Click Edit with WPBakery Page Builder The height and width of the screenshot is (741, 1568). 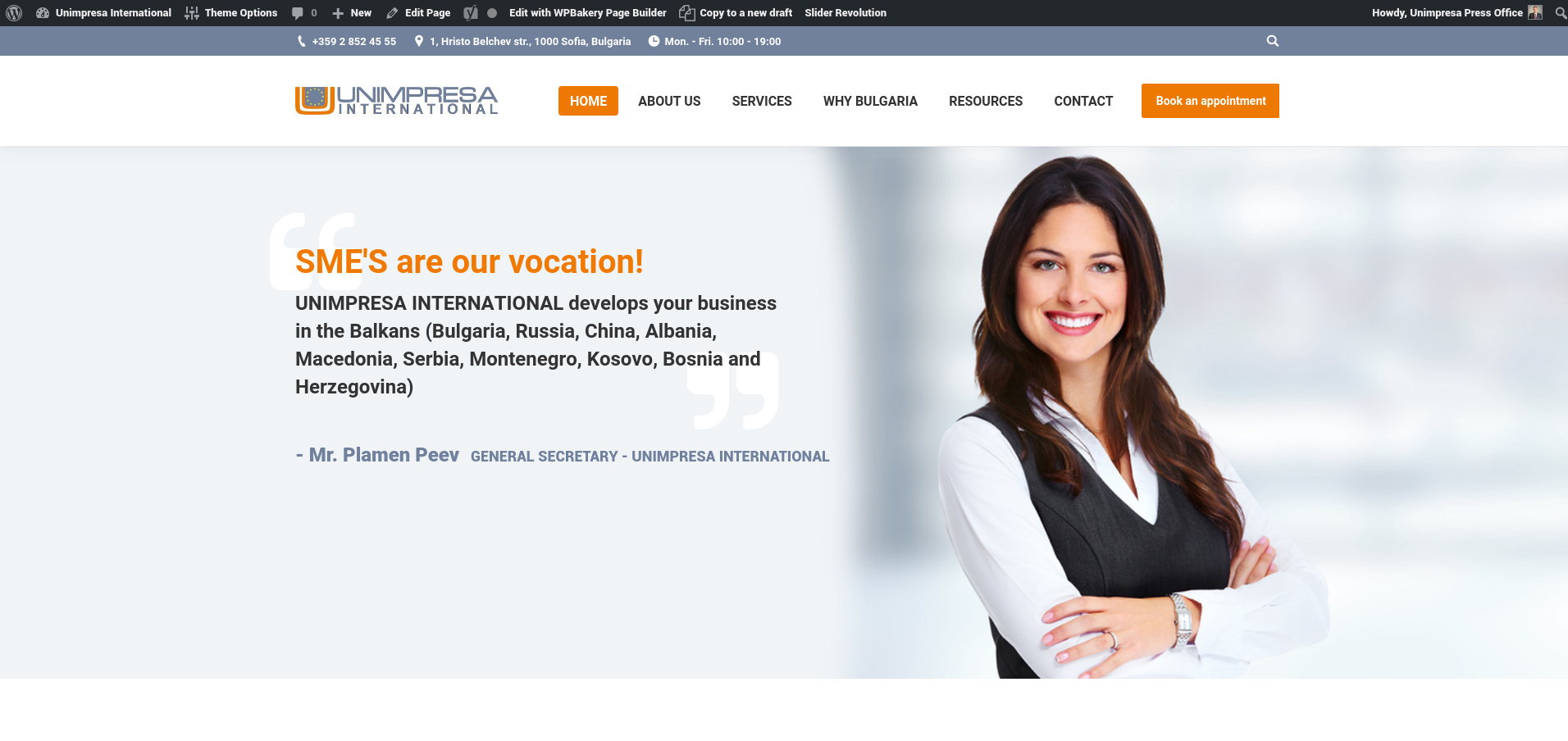point(587,13)
